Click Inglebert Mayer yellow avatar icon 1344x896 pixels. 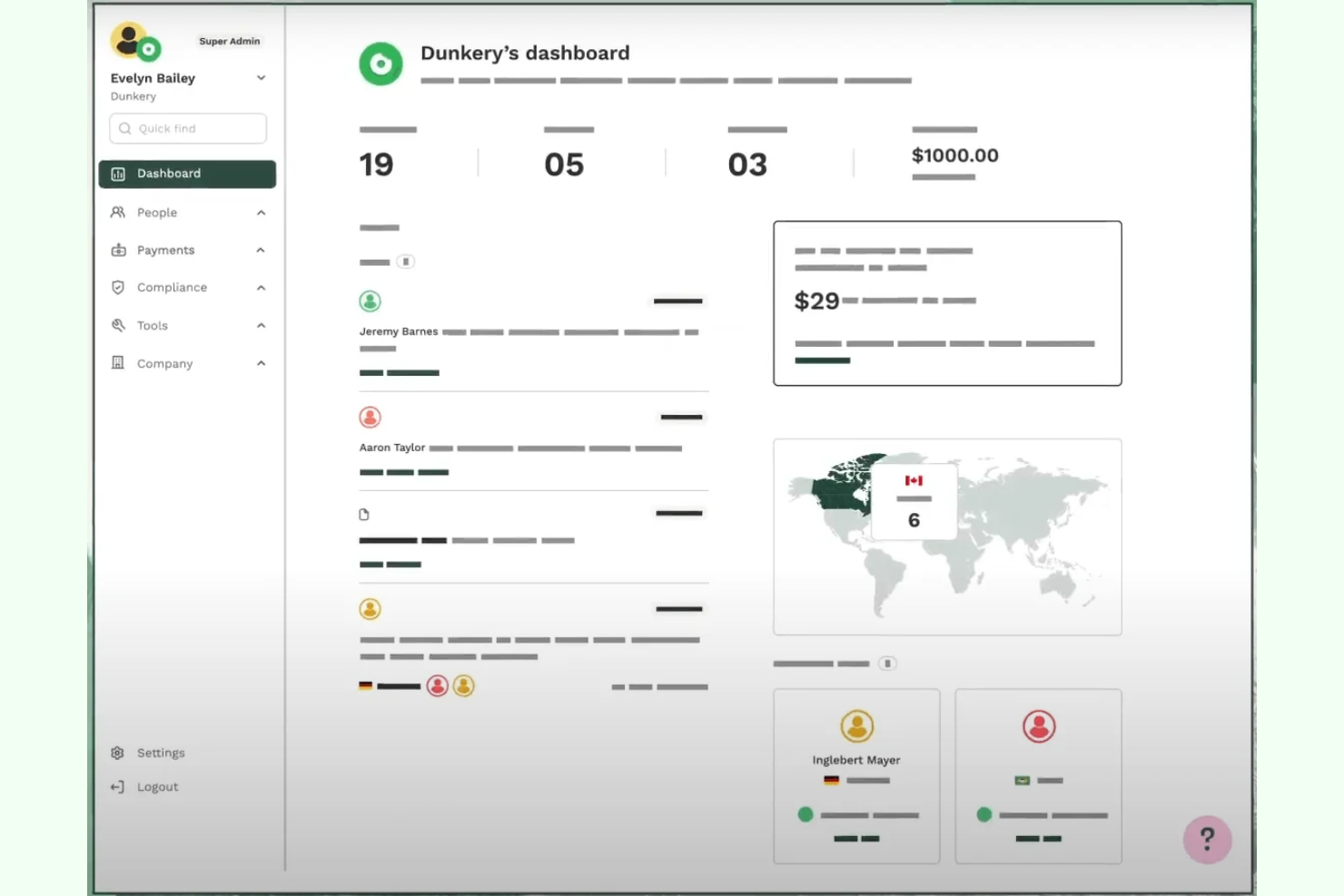[x=856, y=726]
